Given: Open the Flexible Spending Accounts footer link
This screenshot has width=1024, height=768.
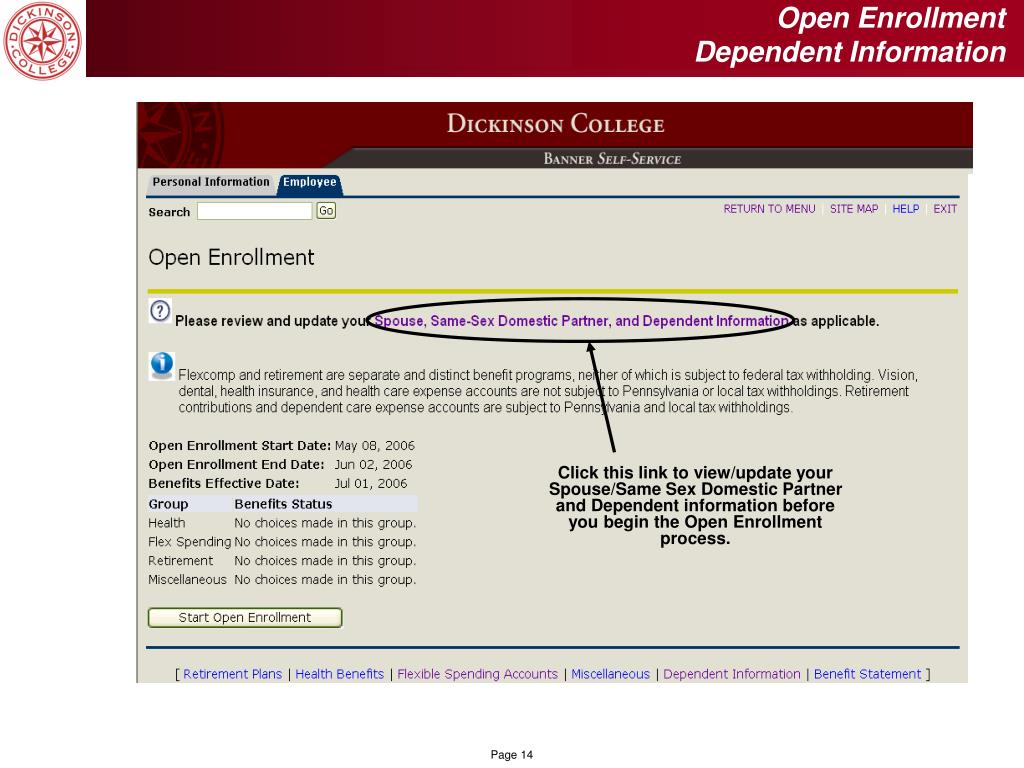Looking at the screenshot, I should click(477, 674).
